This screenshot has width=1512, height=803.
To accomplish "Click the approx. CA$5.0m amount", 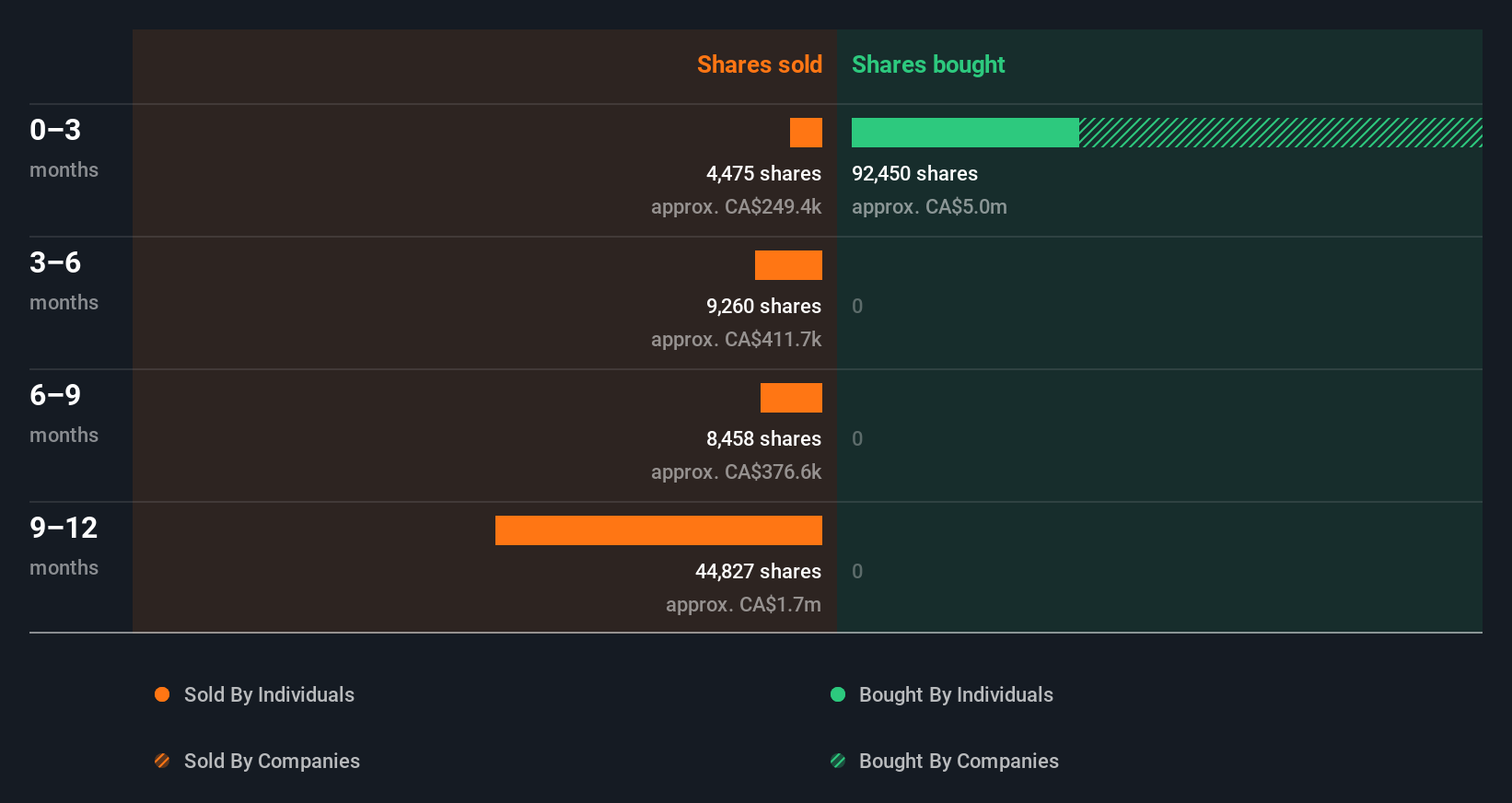I will [929, 206].
